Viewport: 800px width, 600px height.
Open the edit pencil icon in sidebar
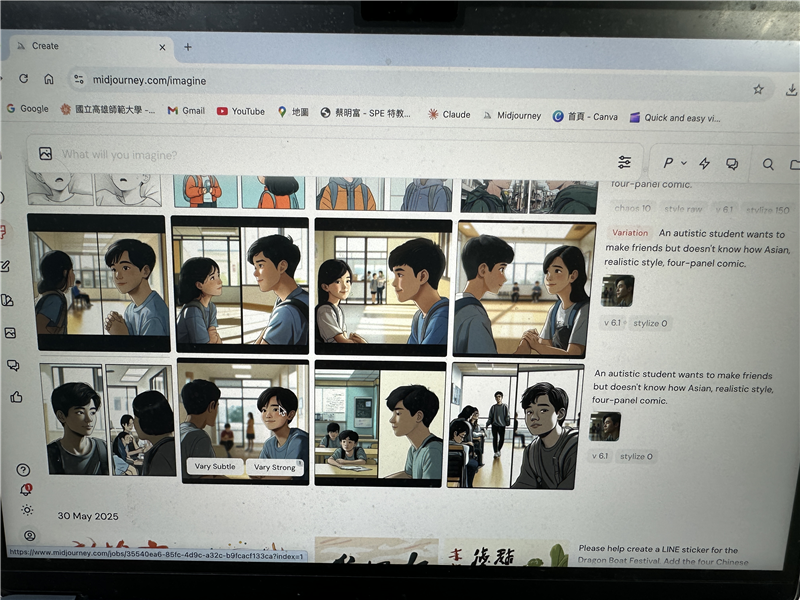6,266
